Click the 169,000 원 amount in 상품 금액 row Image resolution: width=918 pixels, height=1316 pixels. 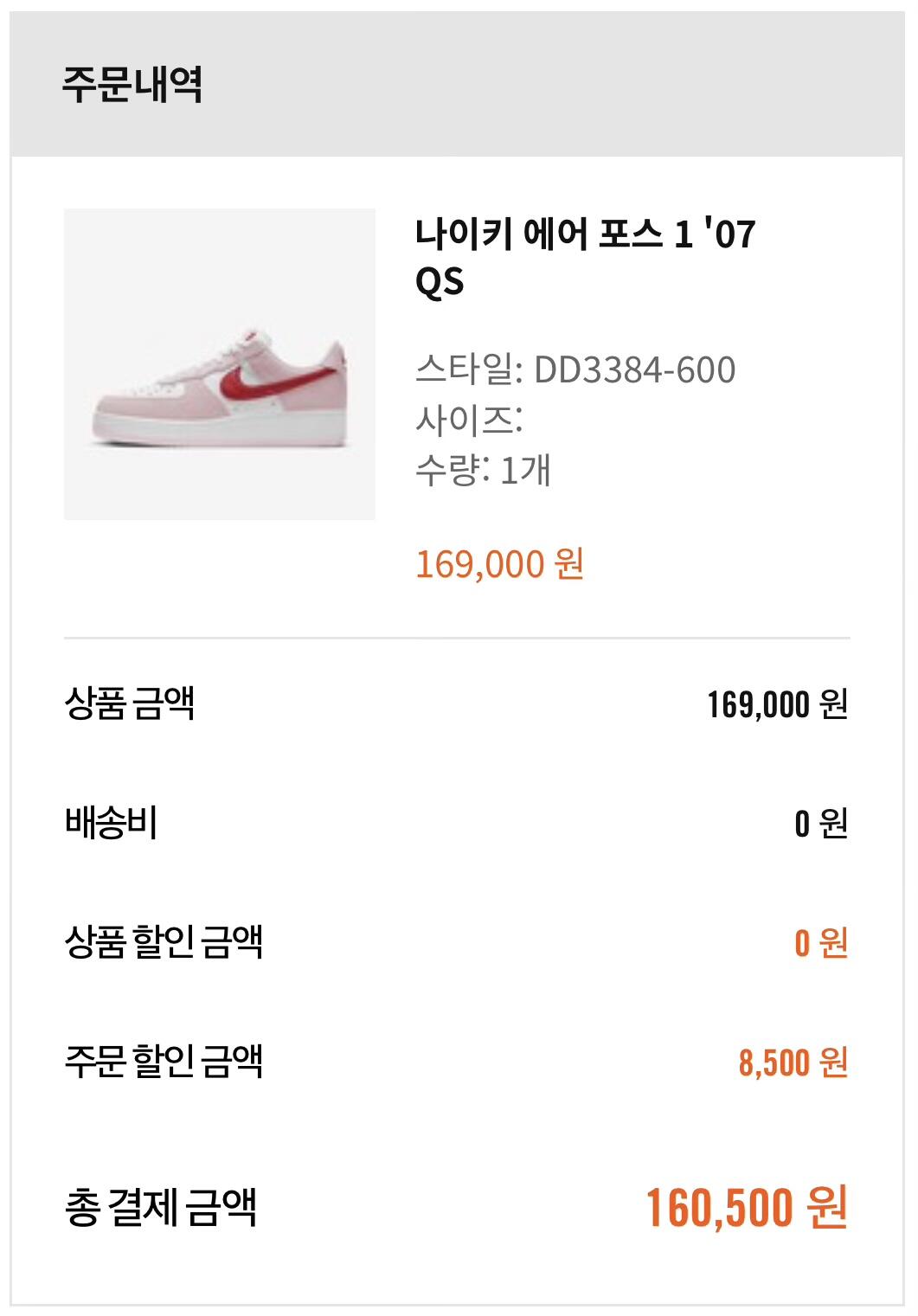pyautogui.click(x=776, y=704)
